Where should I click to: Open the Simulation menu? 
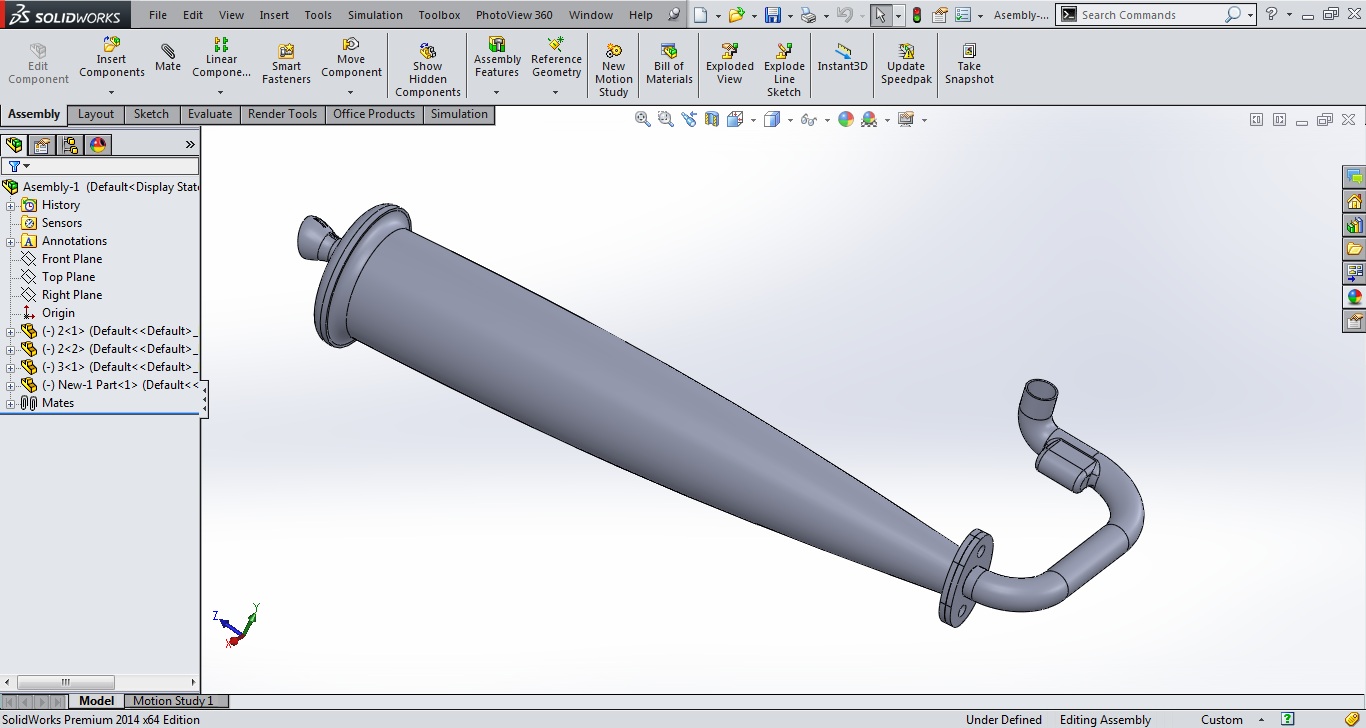tap(375, 15)
